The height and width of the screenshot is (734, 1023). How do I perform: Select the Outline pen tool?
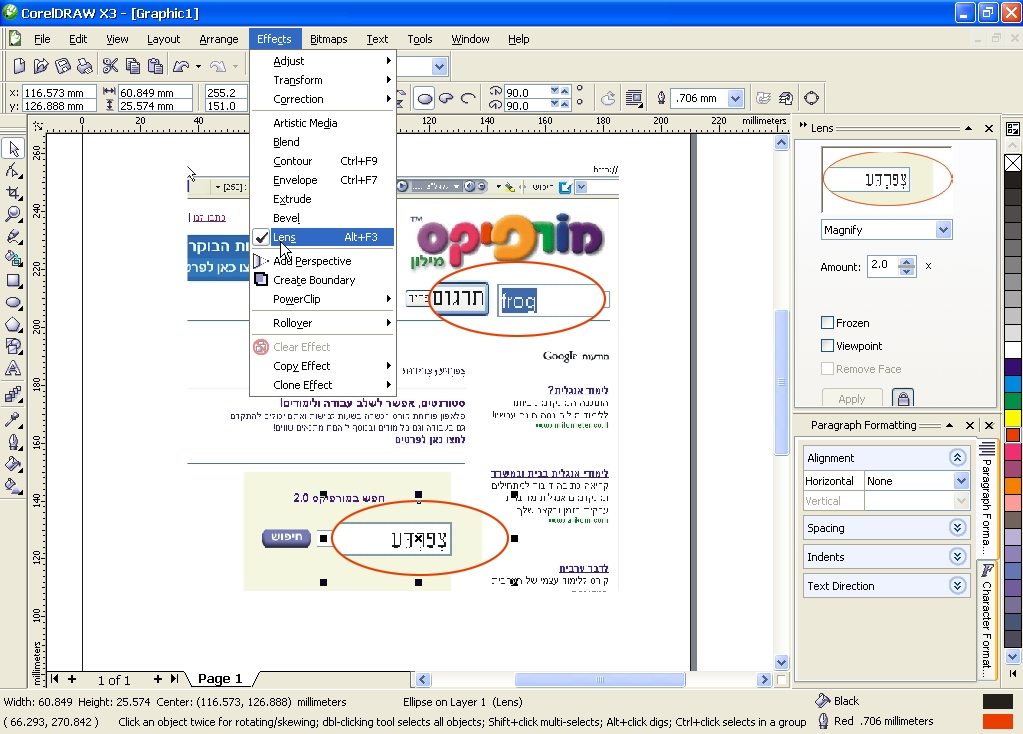(x=13, y=442)
